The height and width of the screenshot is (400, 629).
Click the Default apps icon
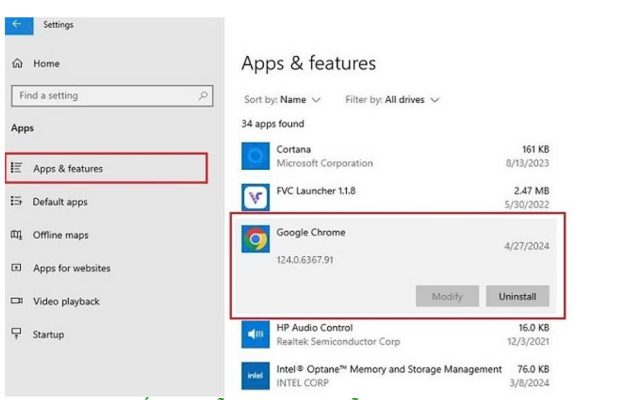click(x=16, y=201)
